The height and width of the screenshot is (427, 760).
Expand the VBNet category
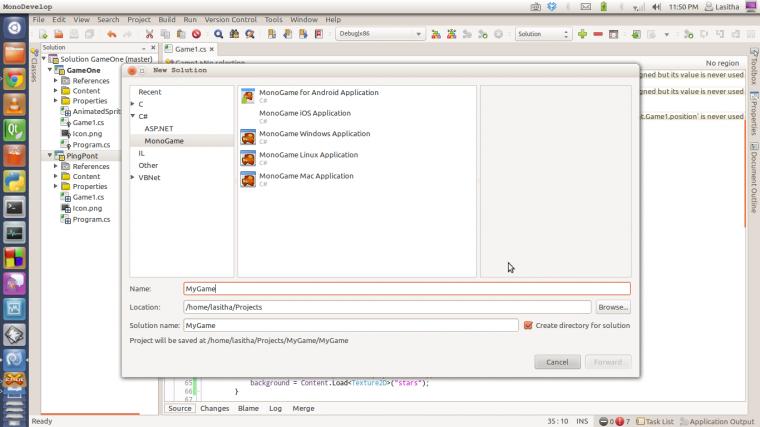[132, 177]
